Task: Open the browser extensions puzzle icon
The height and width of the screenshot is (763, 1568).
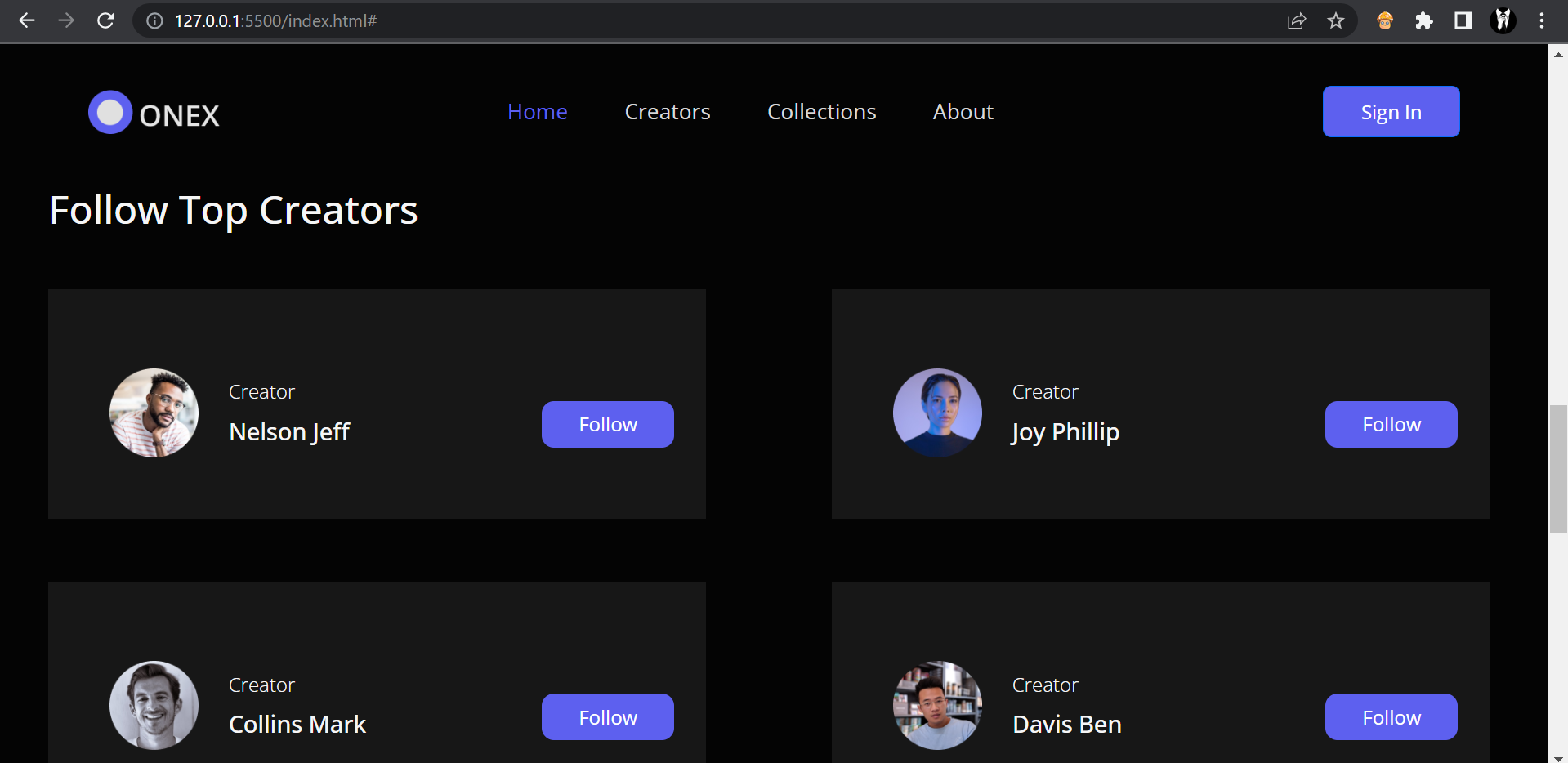Action: pos(1424,21)
